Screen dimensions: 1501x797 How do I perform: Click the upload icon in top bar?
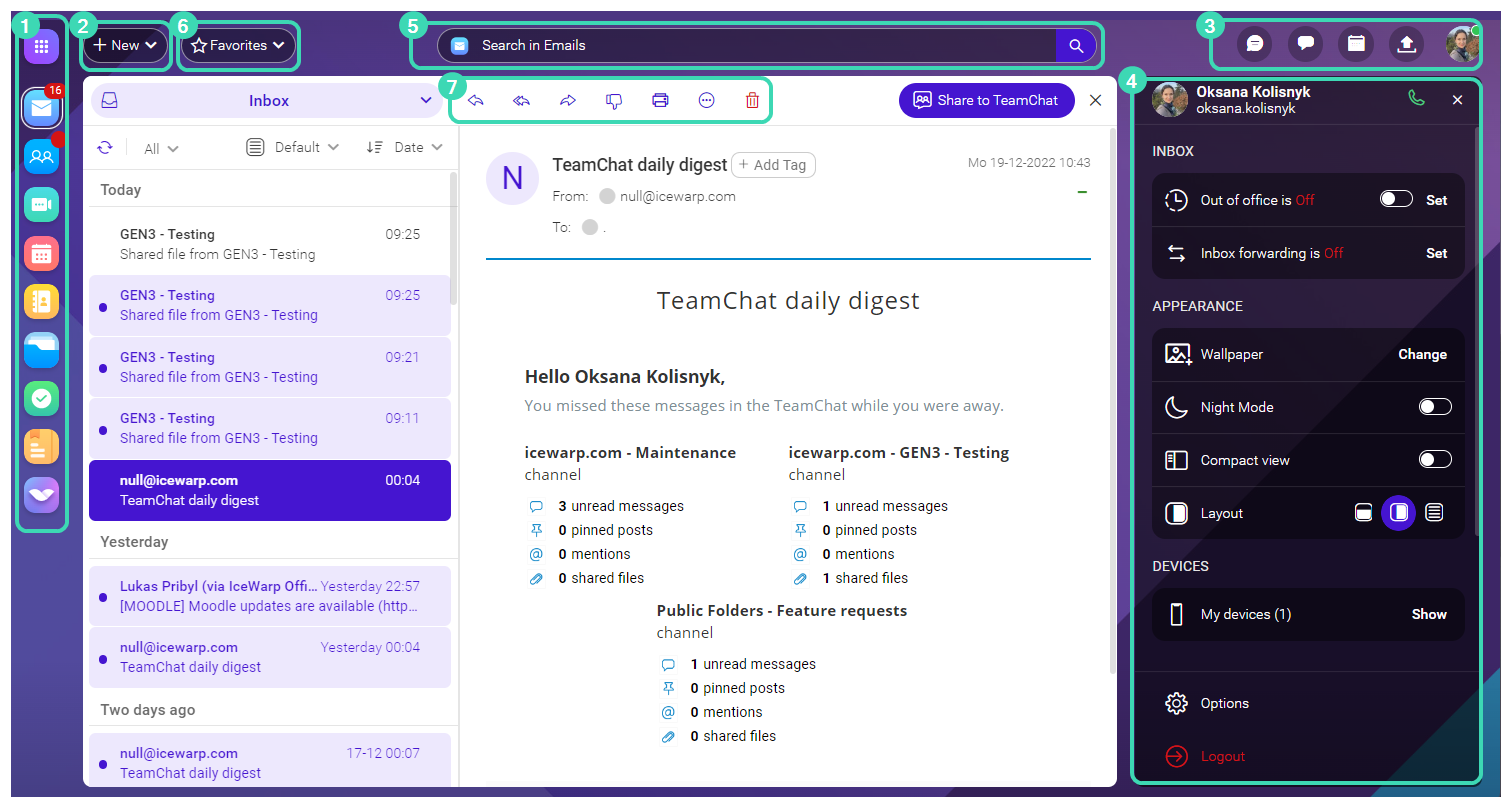pyautogui.click(x=1406, y=44)
